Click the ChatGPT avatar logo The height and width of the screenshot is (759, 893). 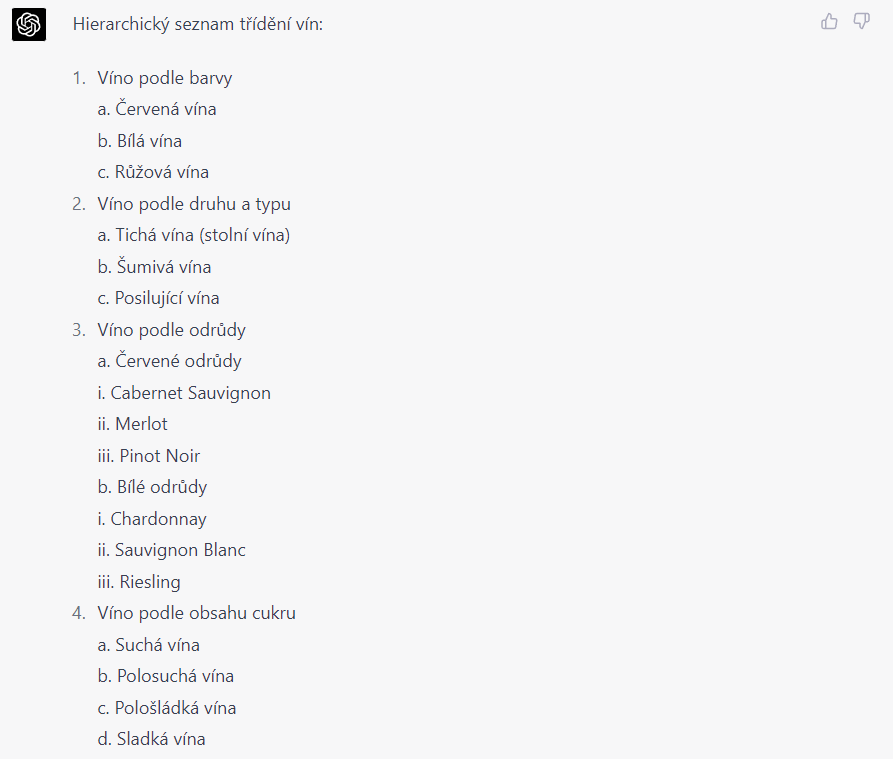coord(29,24)
